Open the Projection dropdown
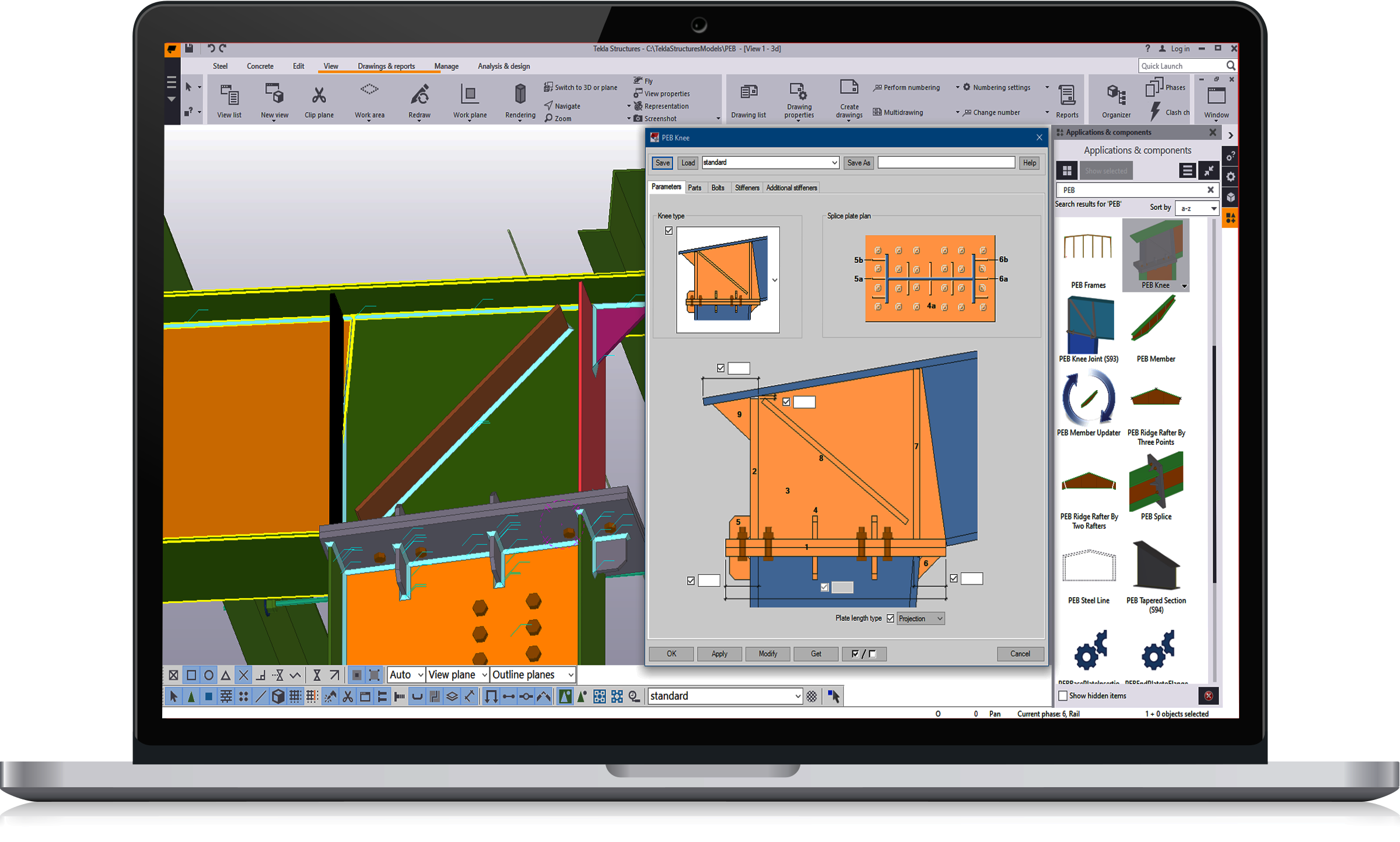The width and height of the screenshot is (1400, 842). (x=921, y=619)
